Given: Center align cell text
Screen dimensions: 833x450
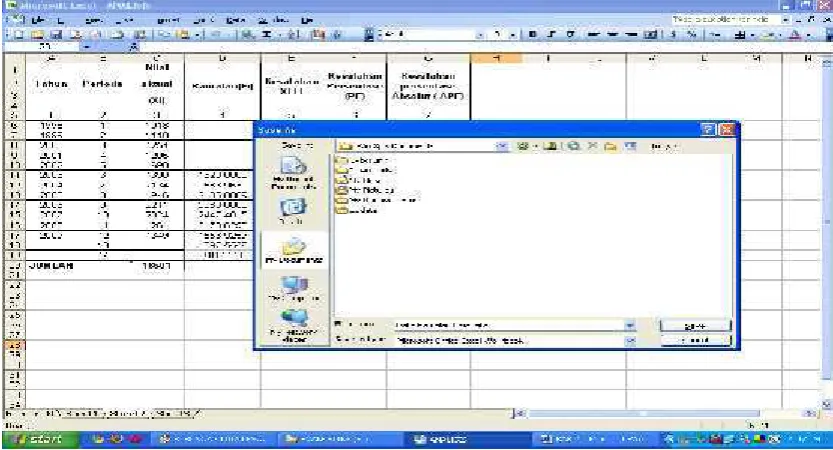Looking at the screenshot, I should pos(612,35).
